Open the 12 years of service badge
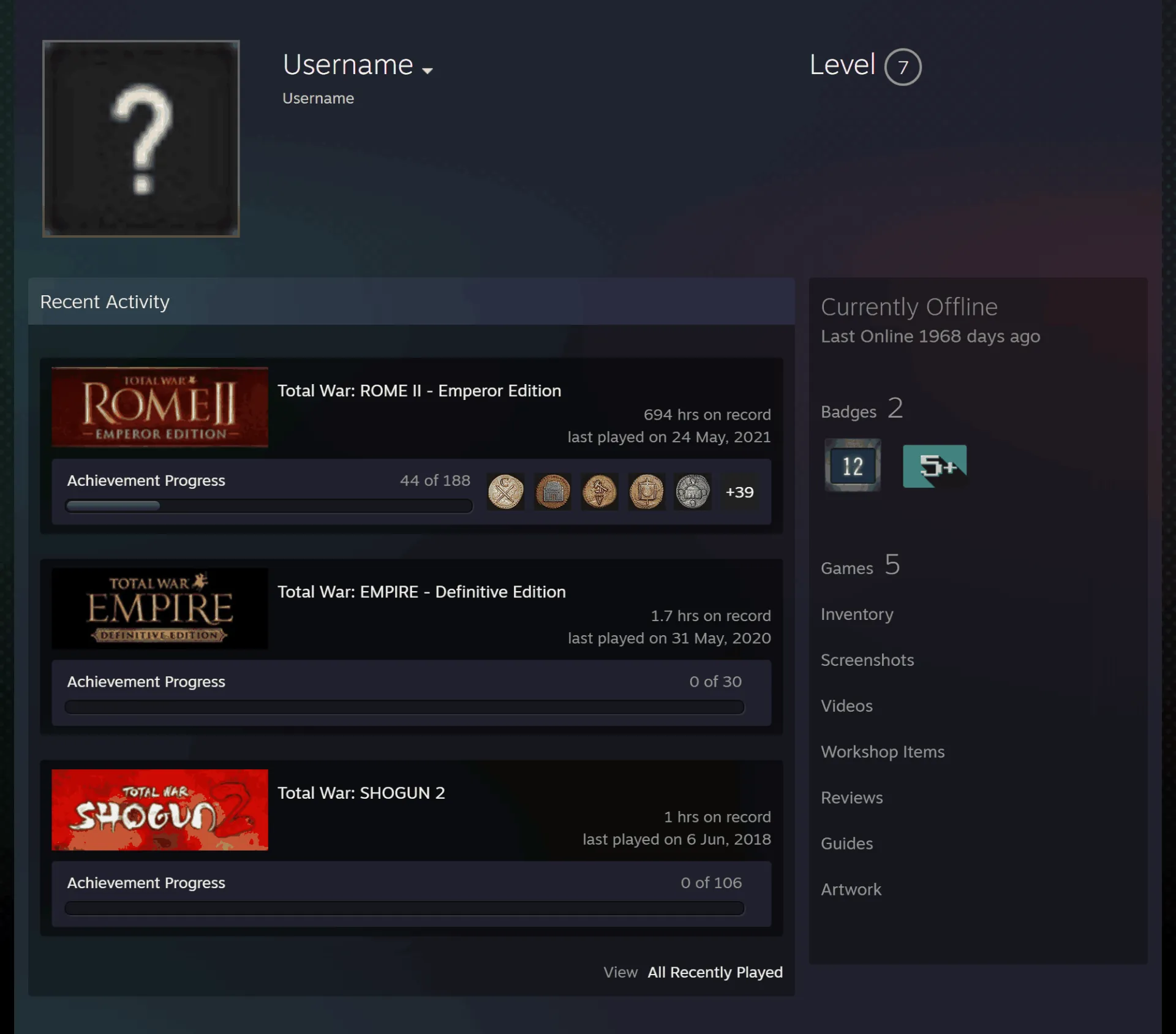The height and width of the screenshot is (1034, 1176). (x=853, y=466)
